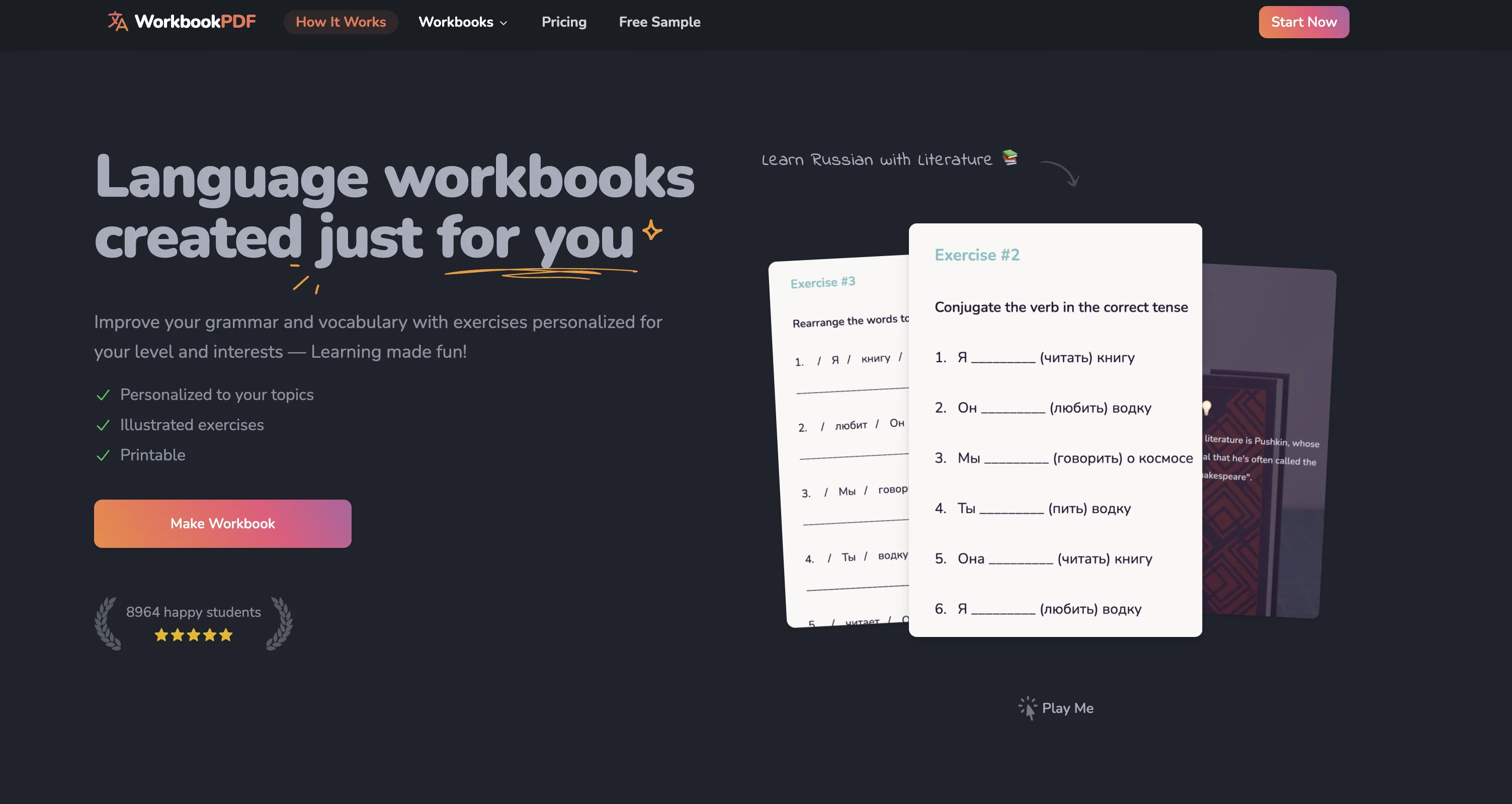Click the sparkle star after 'for you'
1512x804 pixels.
(x=652, y=229)
